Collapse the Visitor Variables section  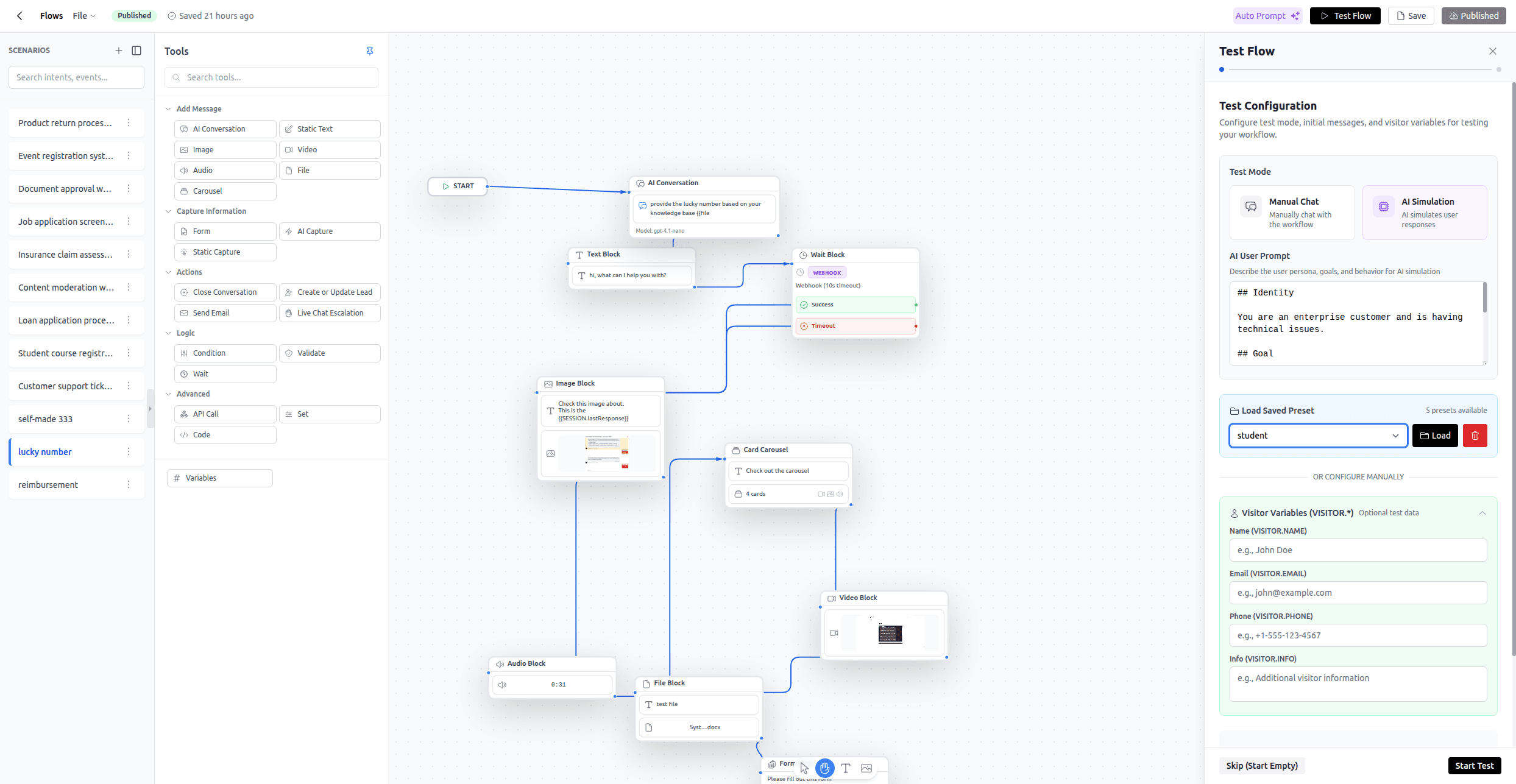coord(1482,513)
